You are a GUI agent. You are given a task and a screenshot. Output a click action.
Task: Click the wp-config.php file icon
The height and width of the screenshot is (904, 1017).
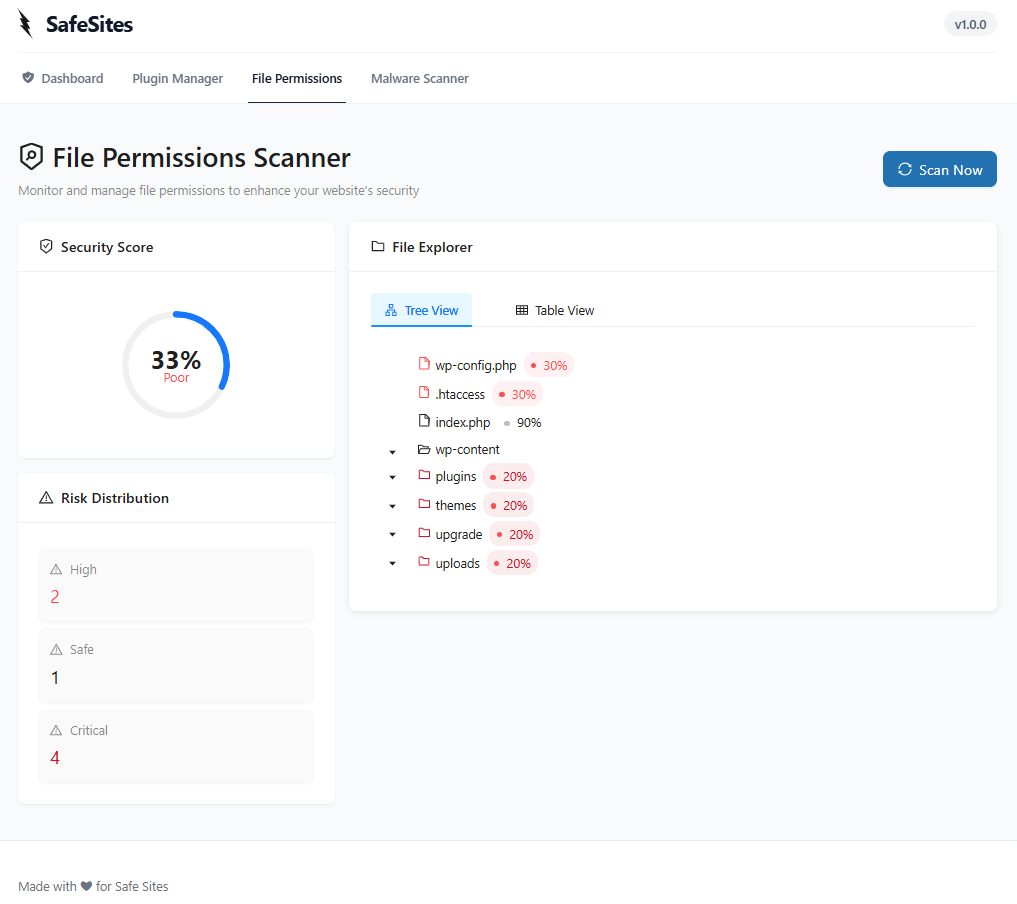(423, 365)
